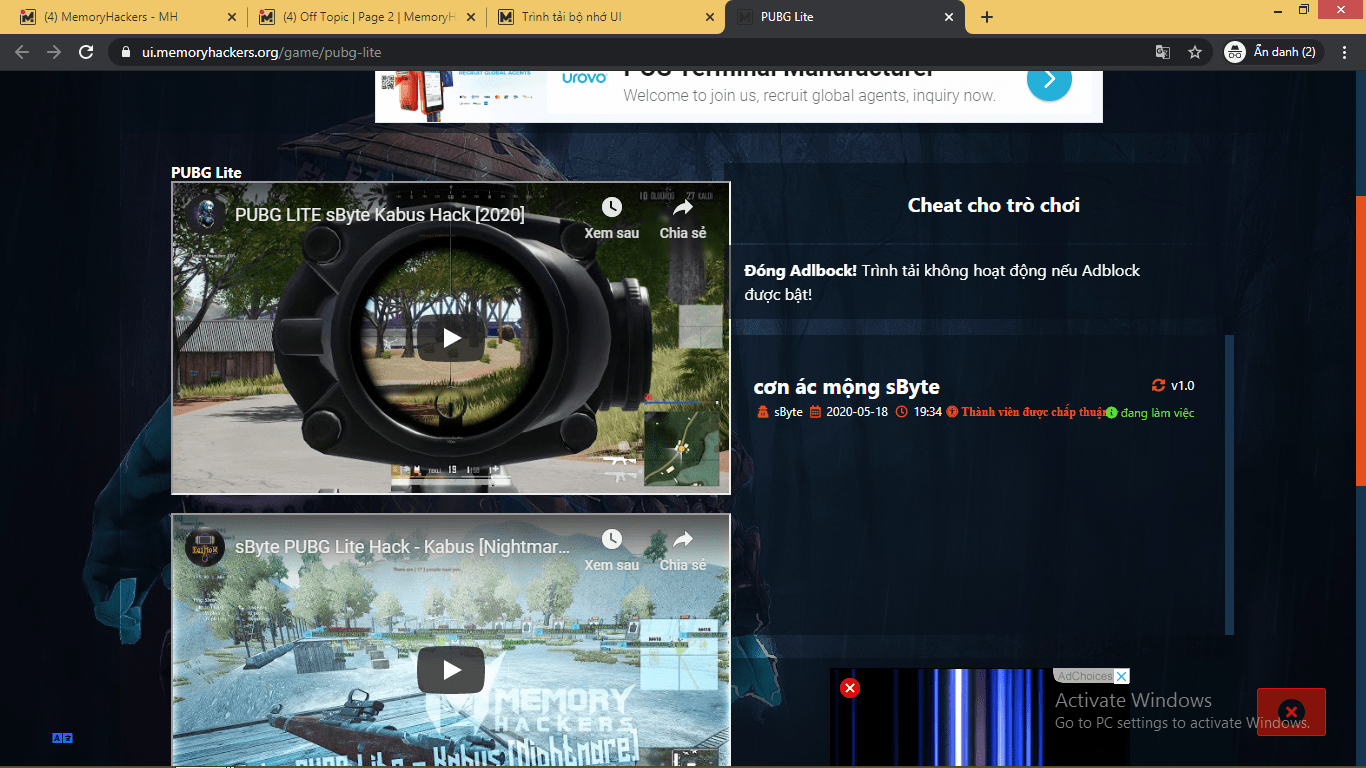Click the cheat list panel's scrollbar
Screen dimensions: 1366x768
(x=1230, y=485)
